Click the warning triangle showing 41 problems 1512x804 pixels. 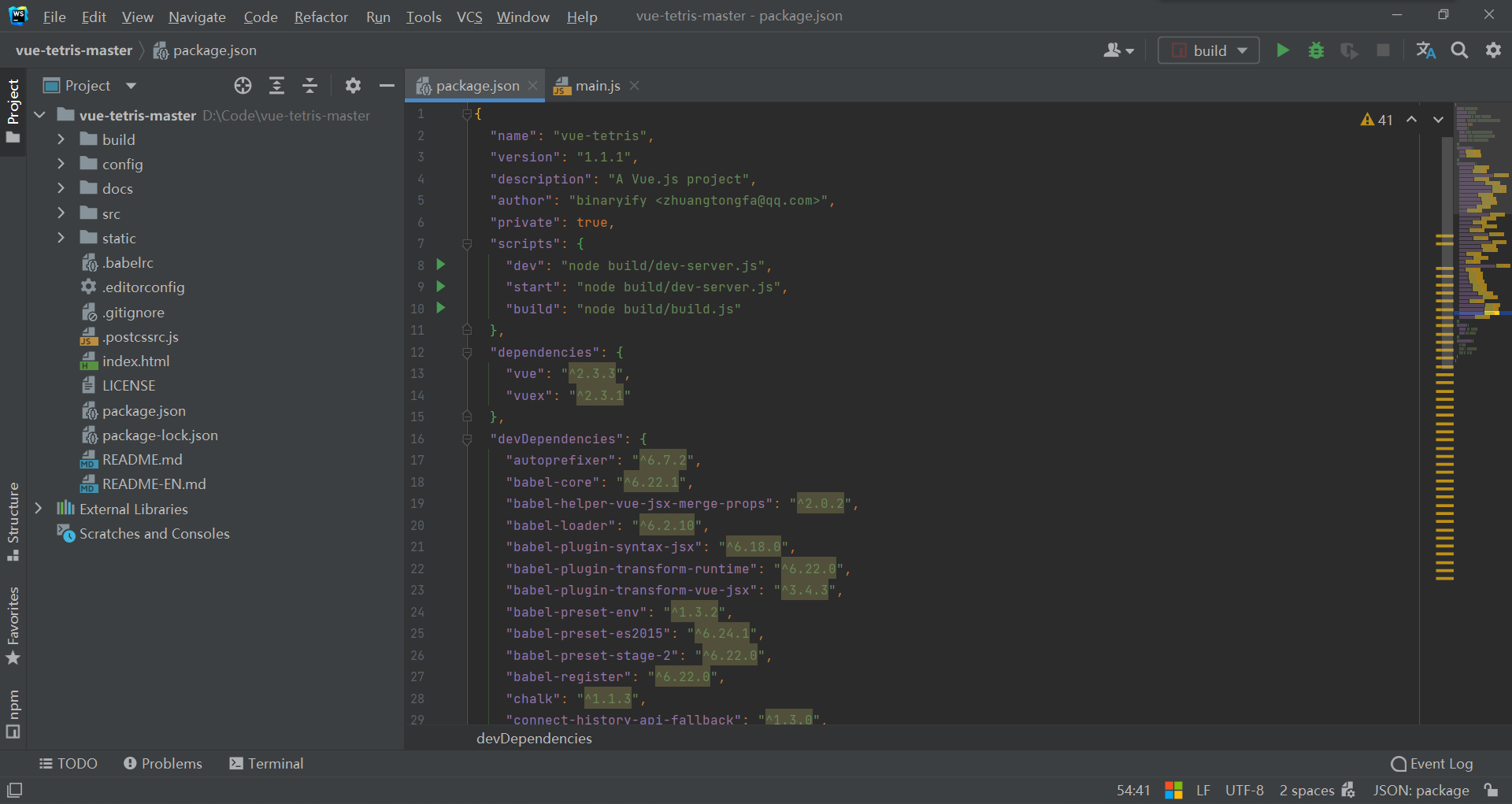[1377, 120]
